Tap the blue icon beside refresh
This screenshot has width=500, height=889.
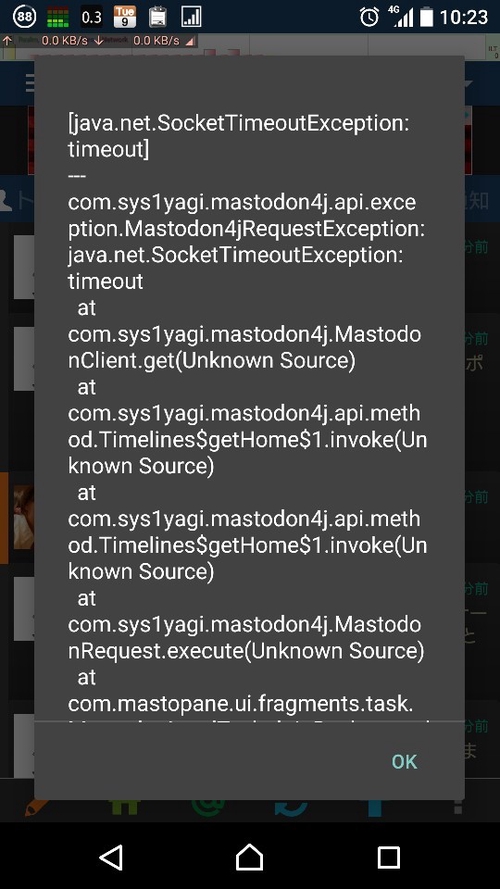375,807
